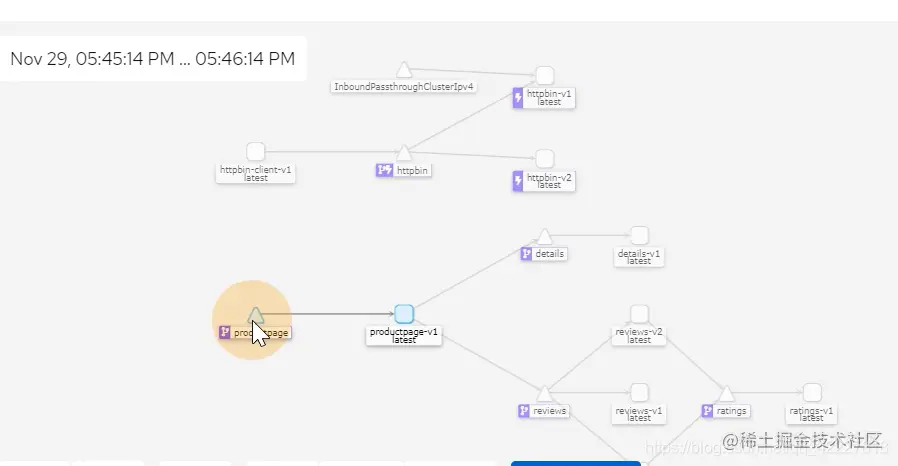
Task: Click the reviews-v1 latest label
Action: pos(639,414)
